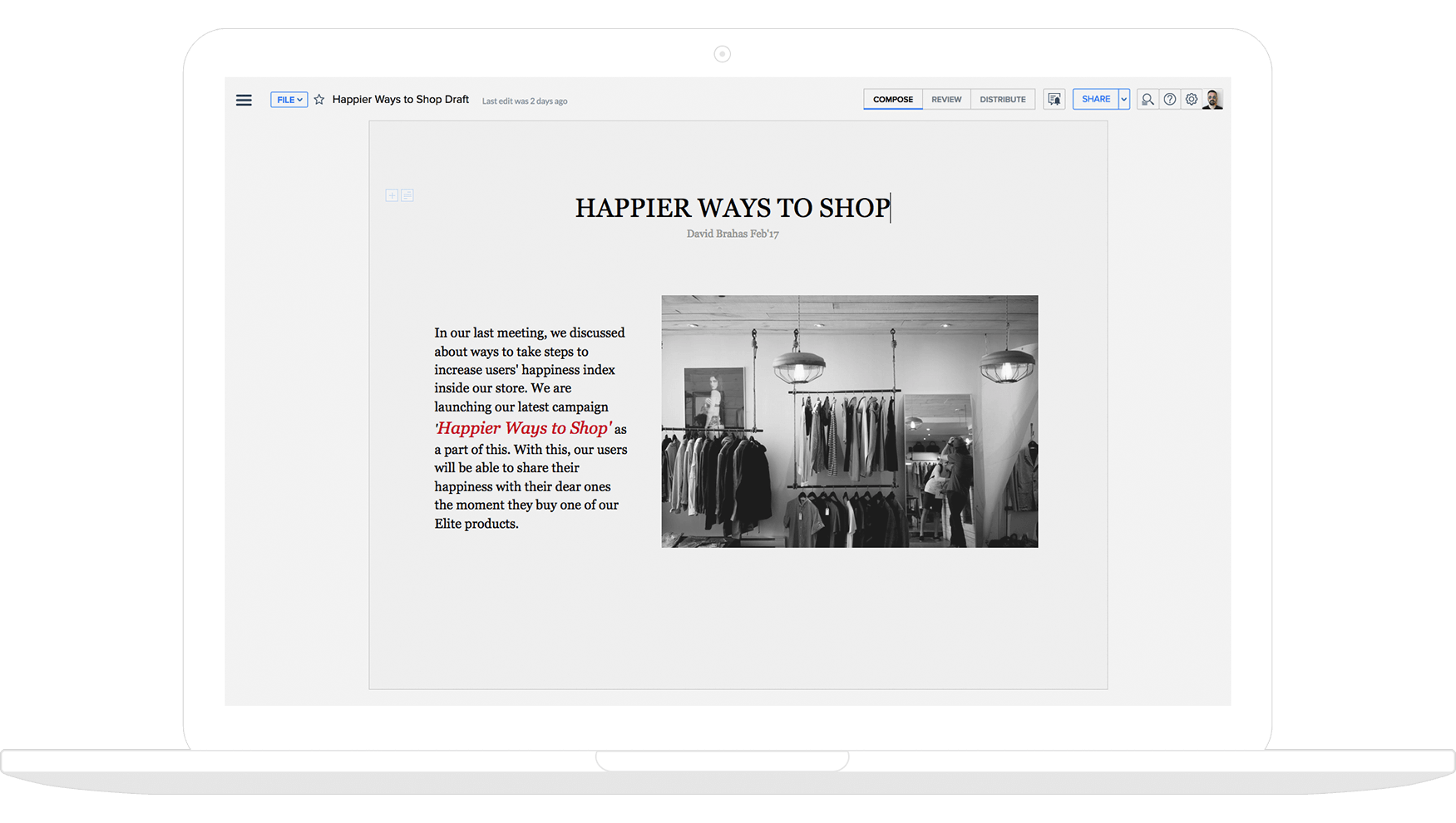Open the help question mark icon
Image resolution: width=1456 pixels, height=823 pixels.
[1170, 100]
